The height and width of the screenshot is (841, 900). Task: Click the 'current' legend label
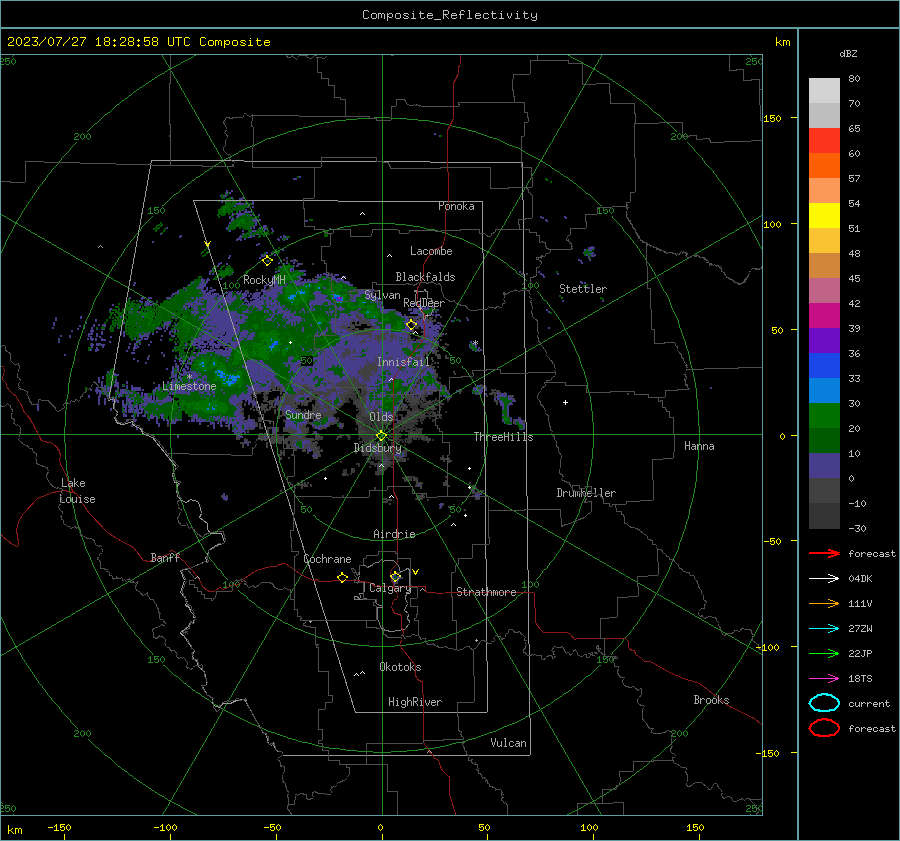point(869,704)
